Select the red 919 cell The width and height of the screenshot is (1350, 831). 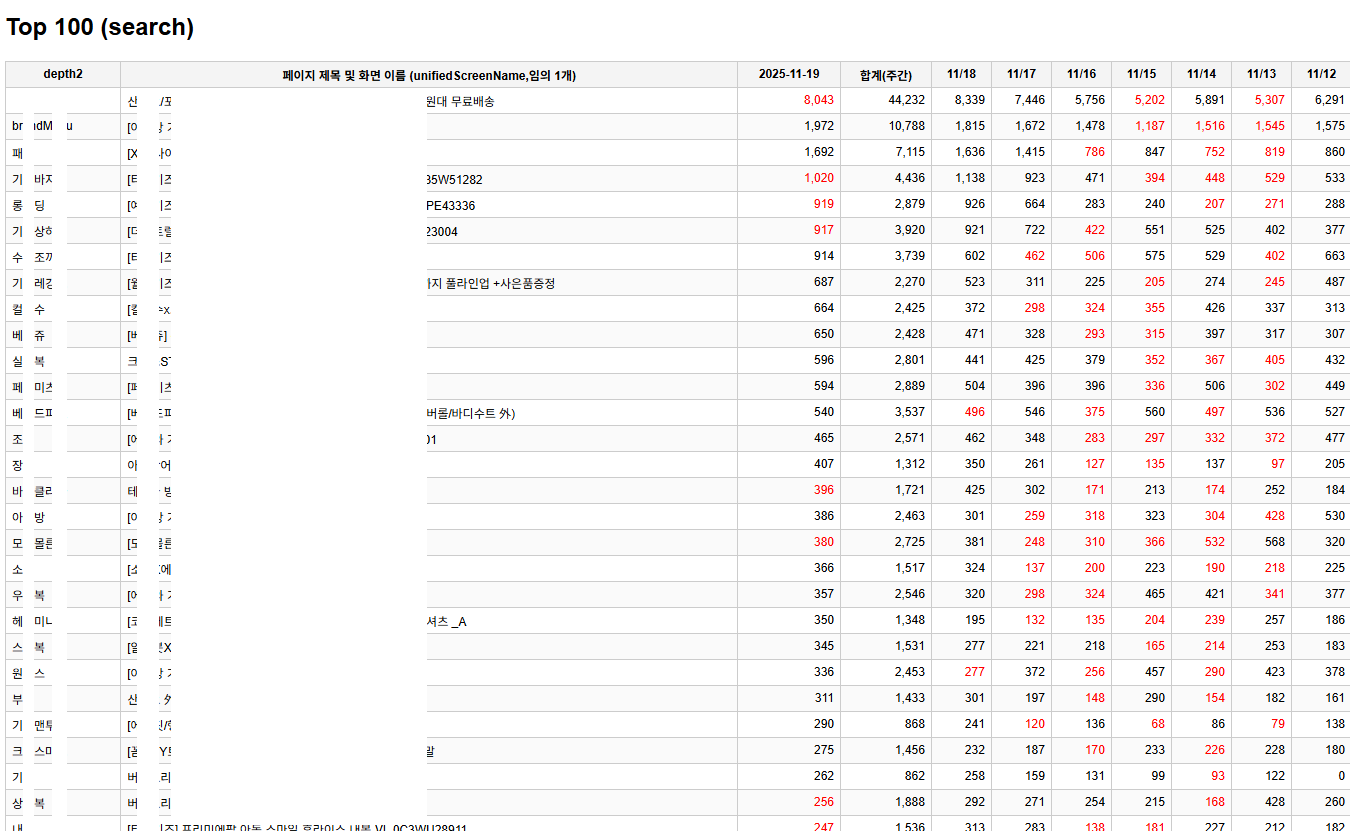(x=789, y=205)
